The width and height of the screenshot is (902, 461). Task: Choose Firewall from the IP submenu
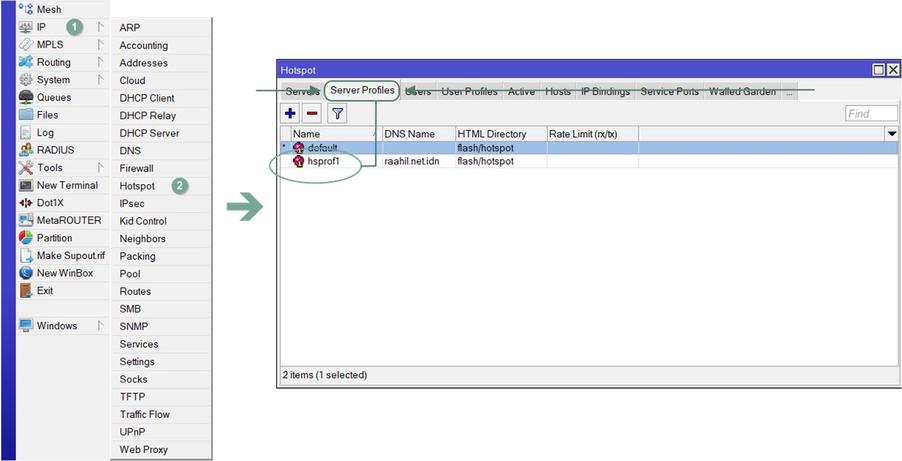[x=136, y=168]
